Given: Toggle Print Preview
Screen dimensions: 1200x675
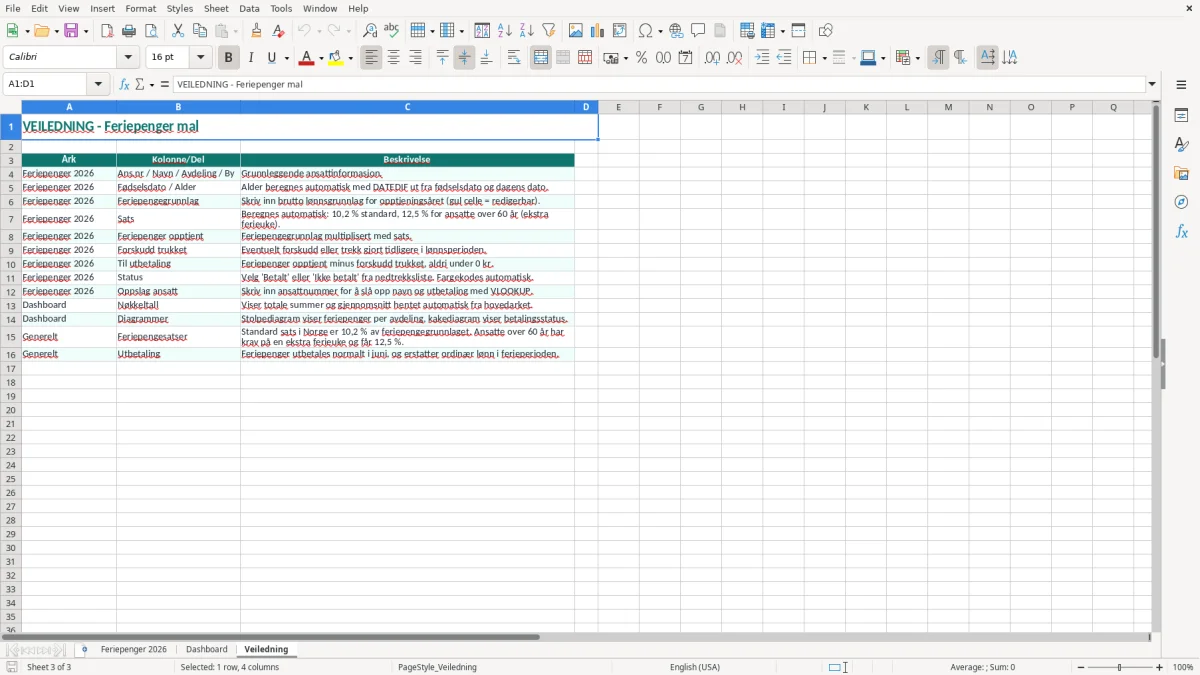Looking at the screenshot, I should 151,31.
